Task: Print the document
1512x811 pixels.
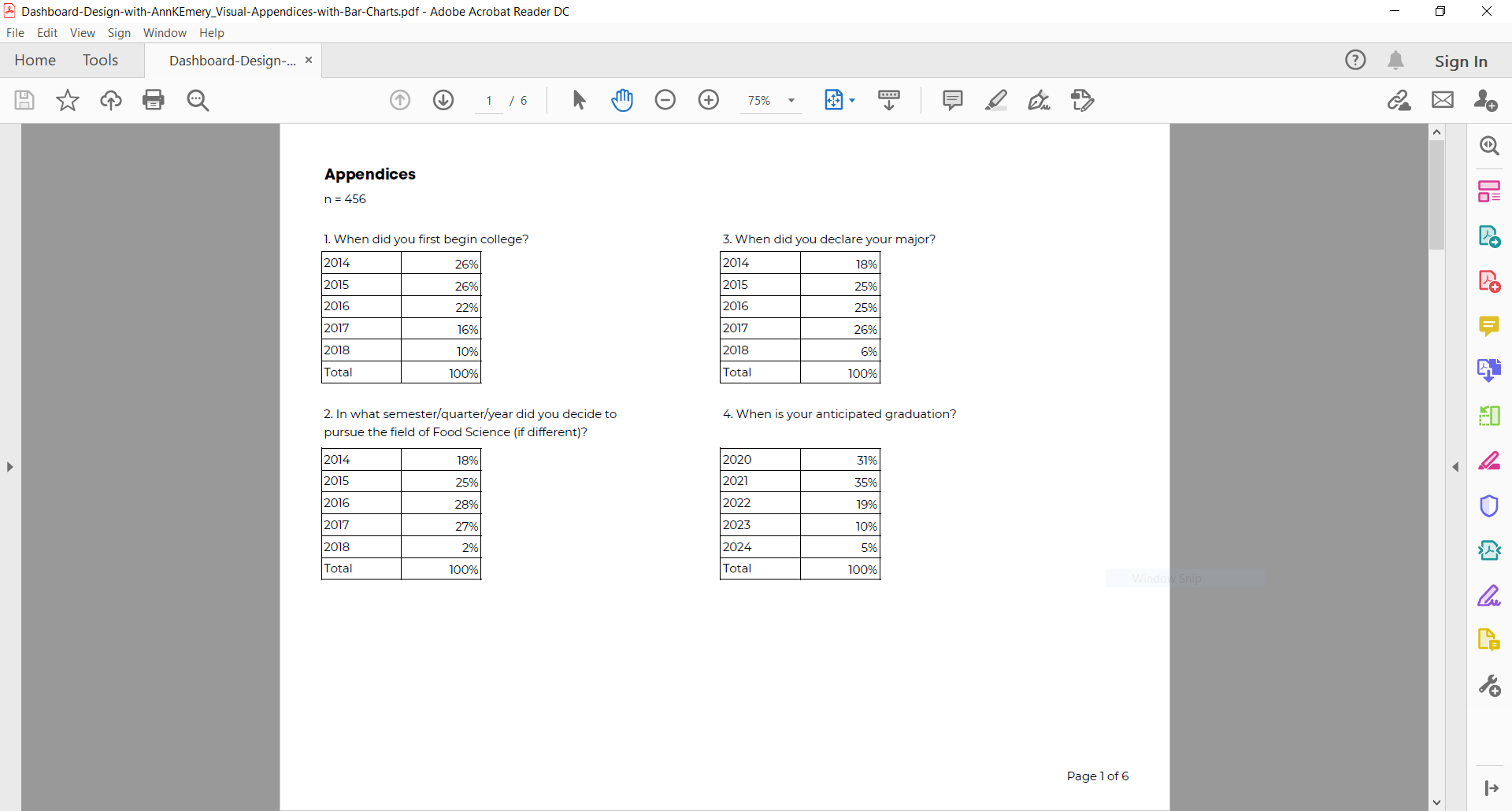Action: 154,100
